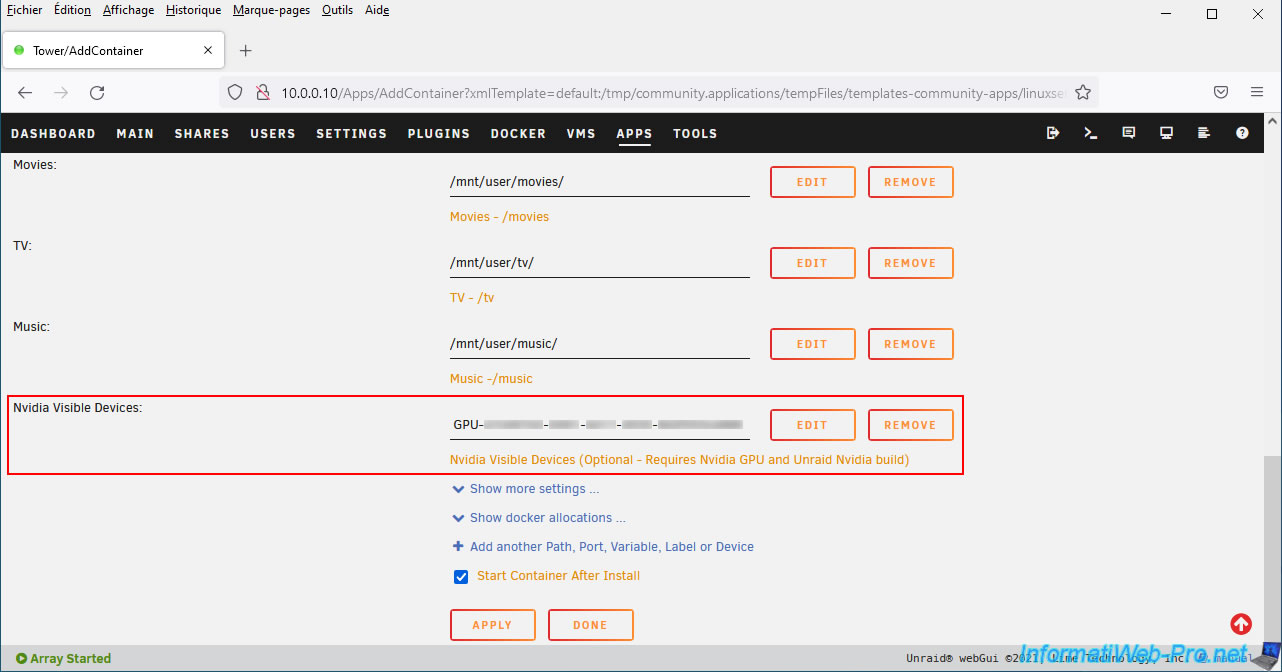Open the Firefox hamburger menu
1282x672 pixels.
(1257, 92)
